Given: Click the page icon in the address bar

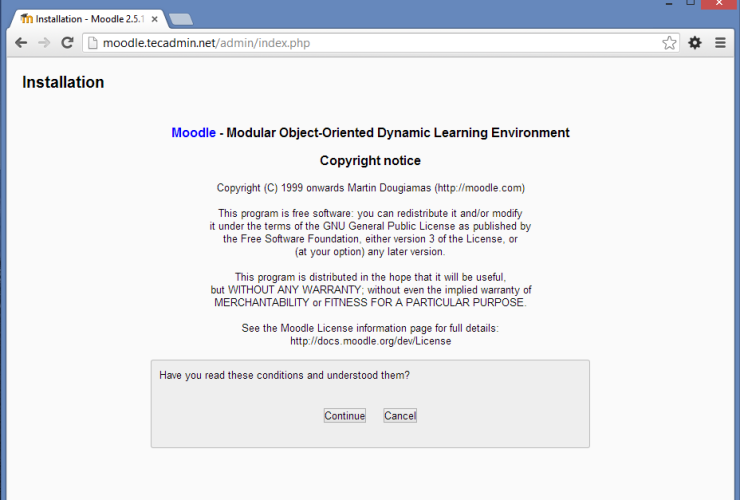Looking at the screenshot, I should coord(92,43).
